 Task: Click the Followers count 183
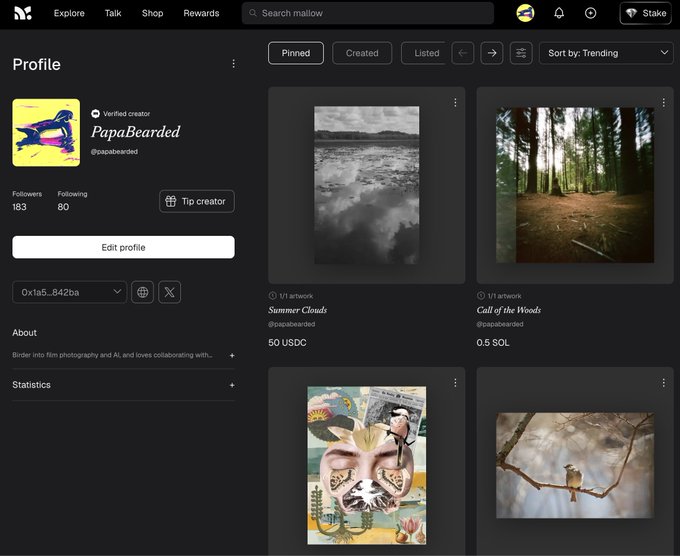pyautogui.click(x=19, y=207)
